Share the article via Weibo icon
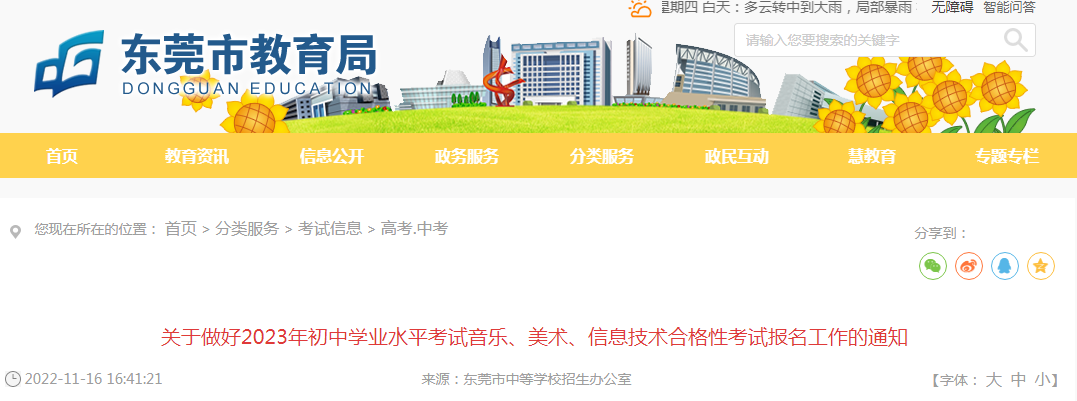The image size is (1077, 401). (968, 266)
